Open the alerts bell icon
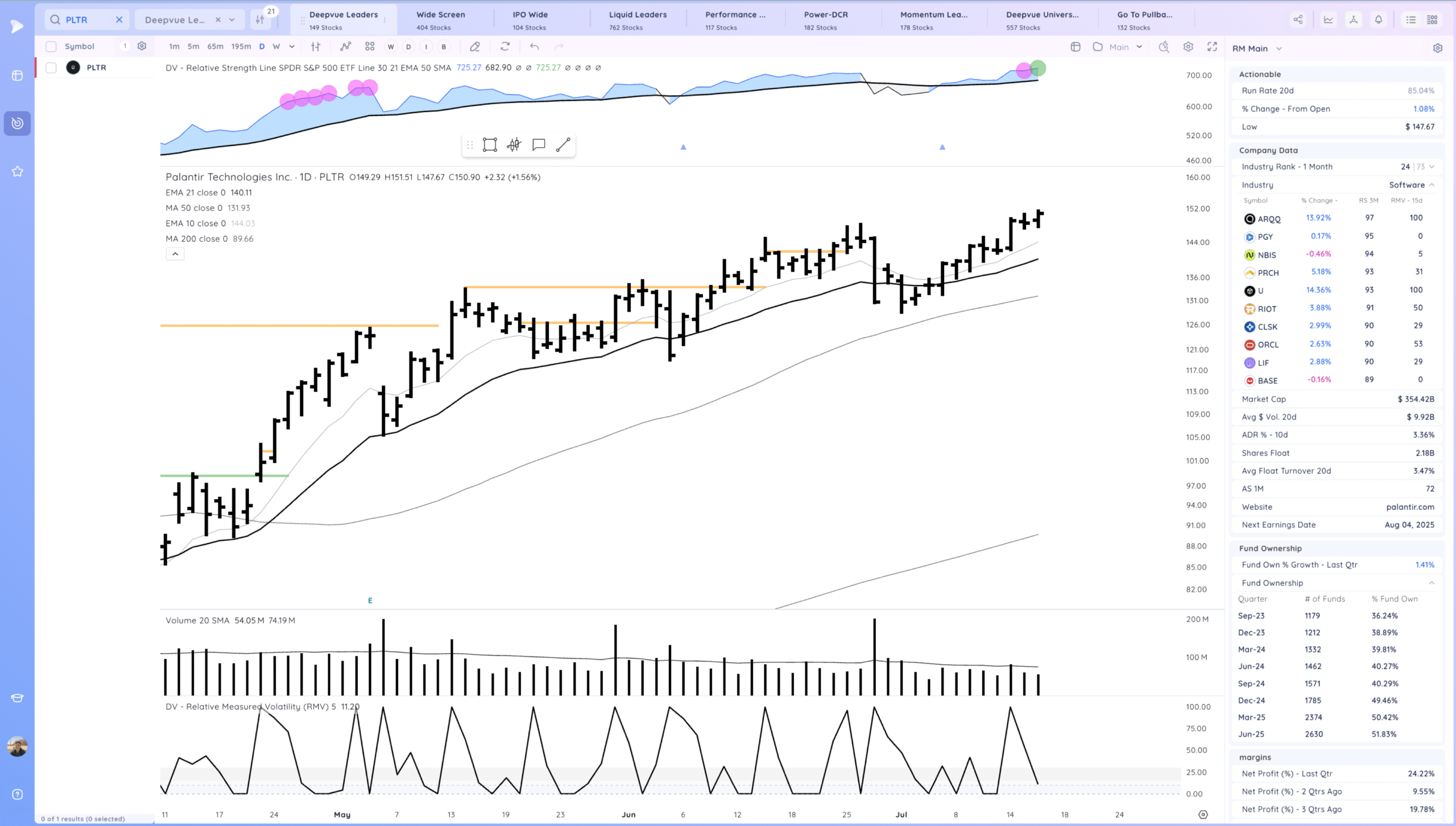1456x826 pixels. tap(1379, 20)
